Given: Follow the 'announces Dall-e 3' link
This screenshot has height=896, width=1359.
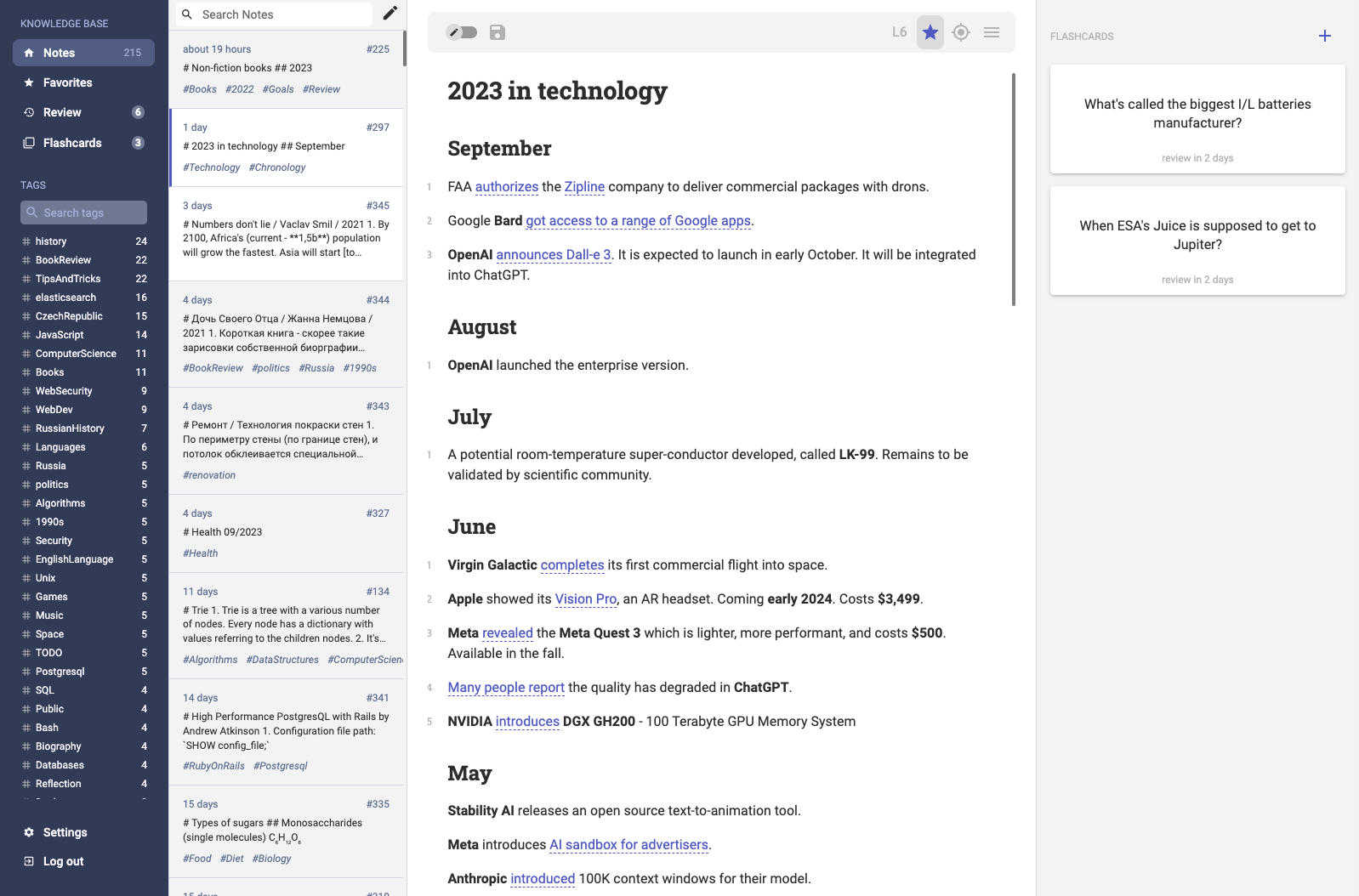Looking at the screenshot, I should pyautogui.click(x=554, y=255).
